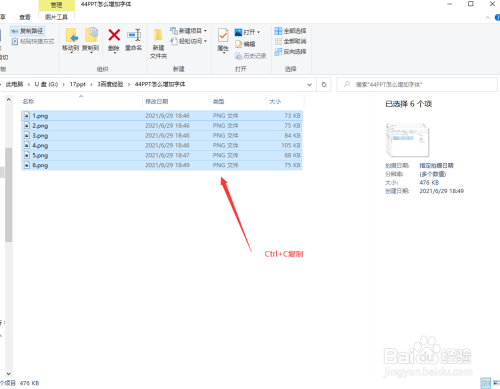Switch to large icons view in status bar
Image resolution: width=500 pixels, height=389 pixels.
point(496,383)
